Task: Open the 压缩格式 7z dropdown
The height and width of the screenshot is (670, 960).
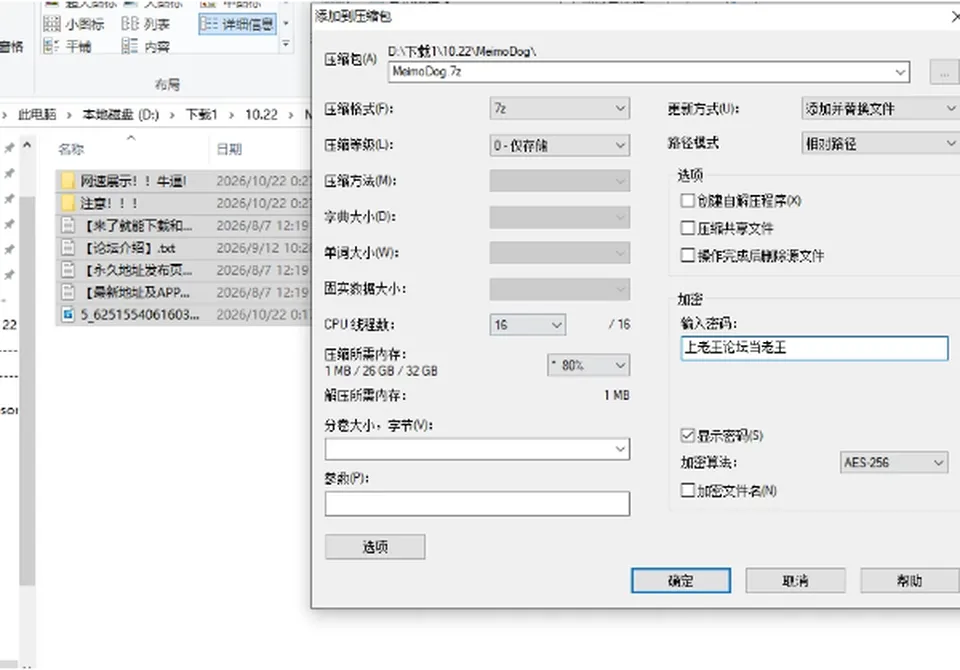Action: click(560, 109)
